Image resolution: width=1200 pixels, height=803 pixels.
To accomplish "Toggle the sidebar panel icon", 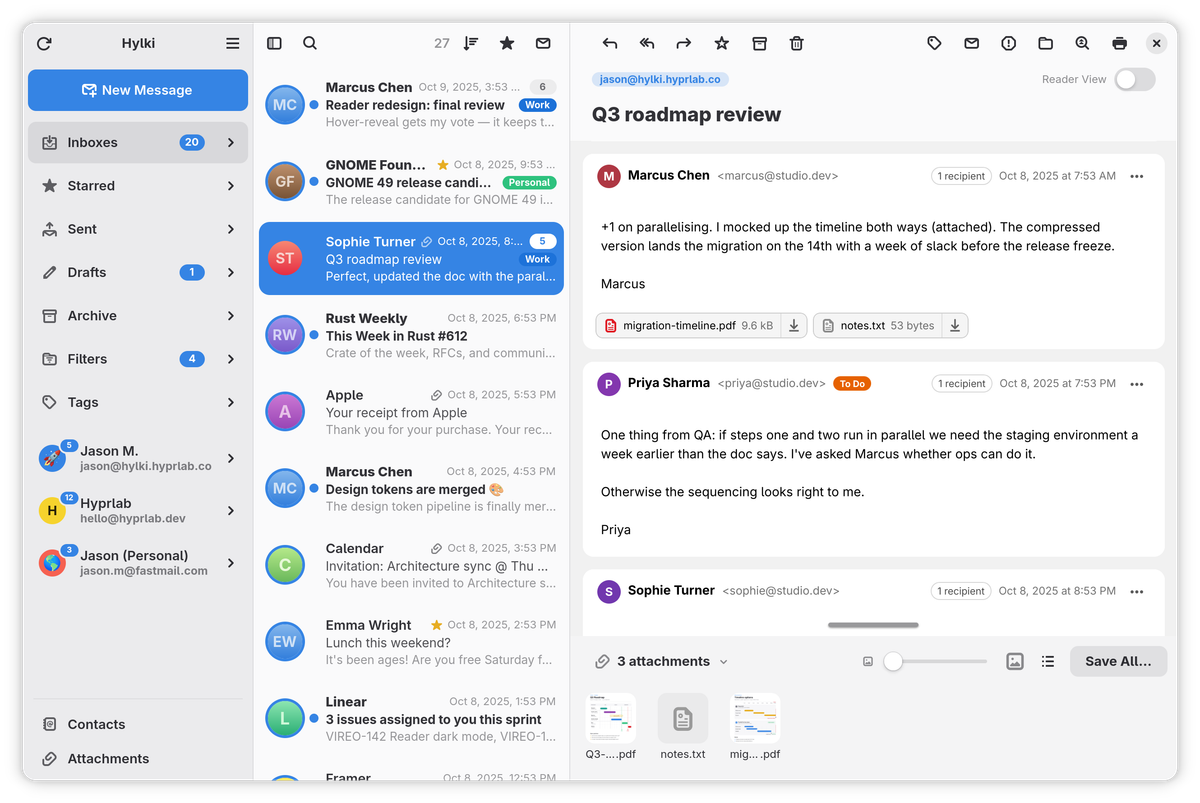I will (274, 43).
